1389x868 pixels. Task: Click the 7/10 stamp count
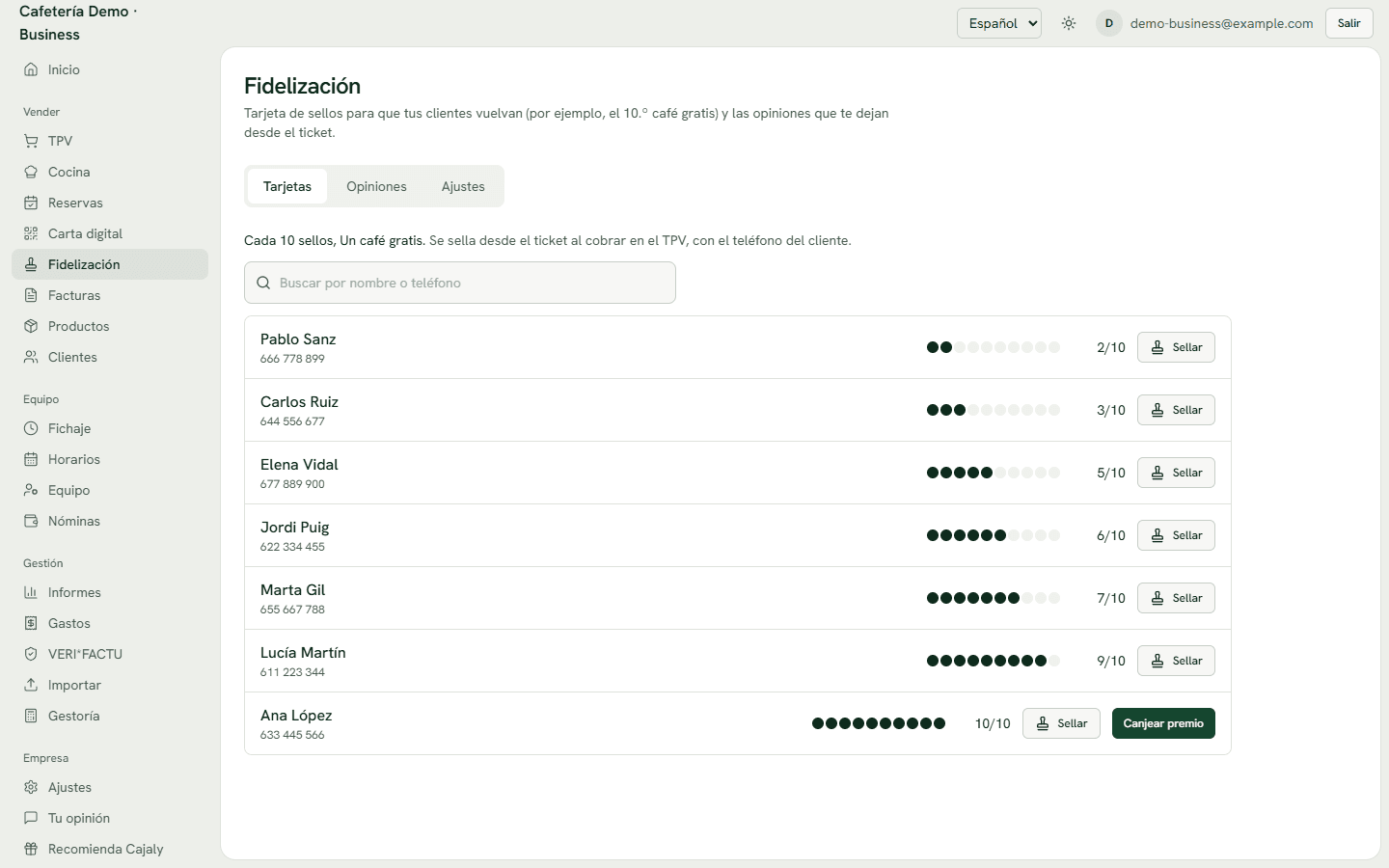click(x=1111, y=598)
